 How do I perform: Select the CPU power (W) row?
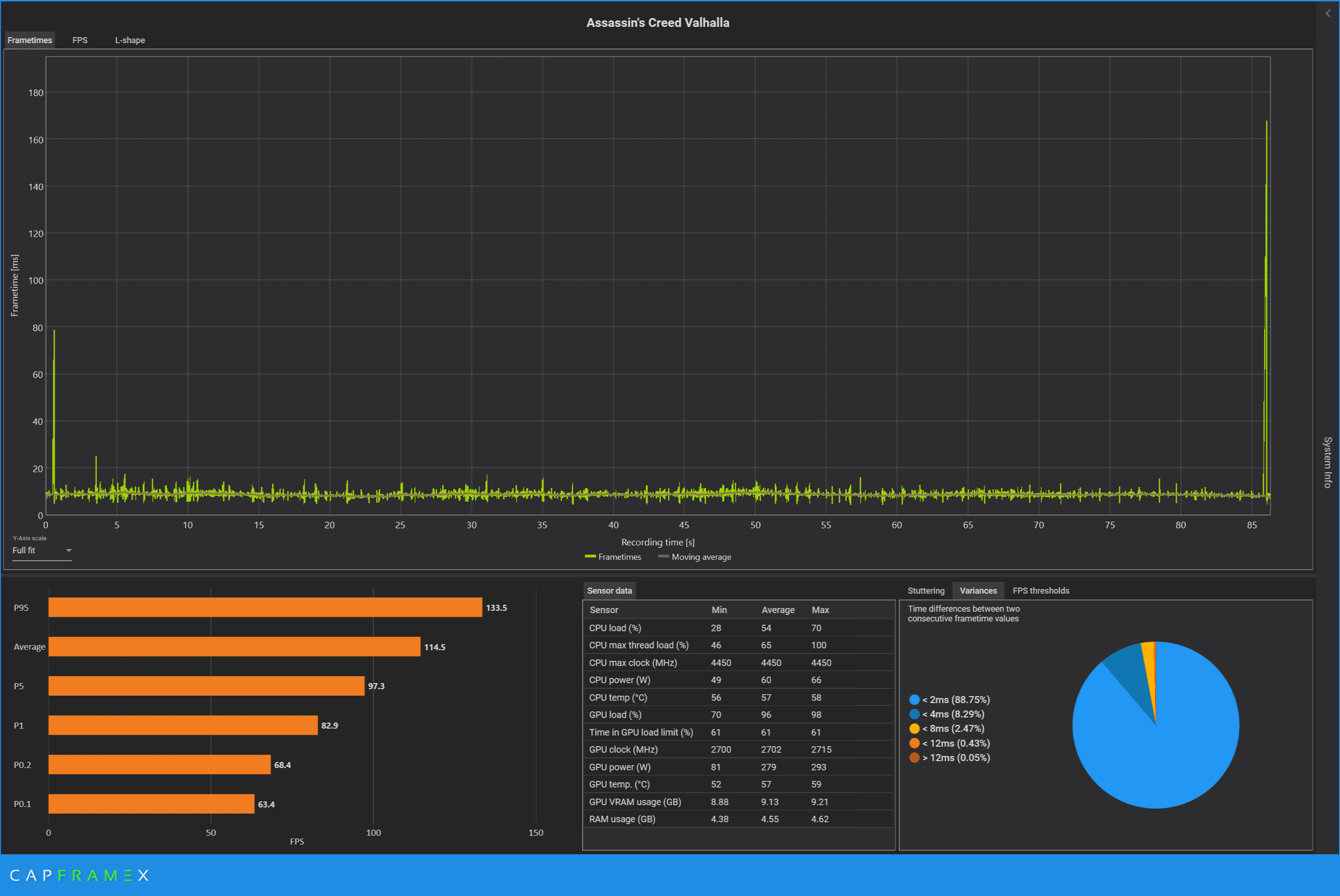pyautogui.click(x=738, y=680)
